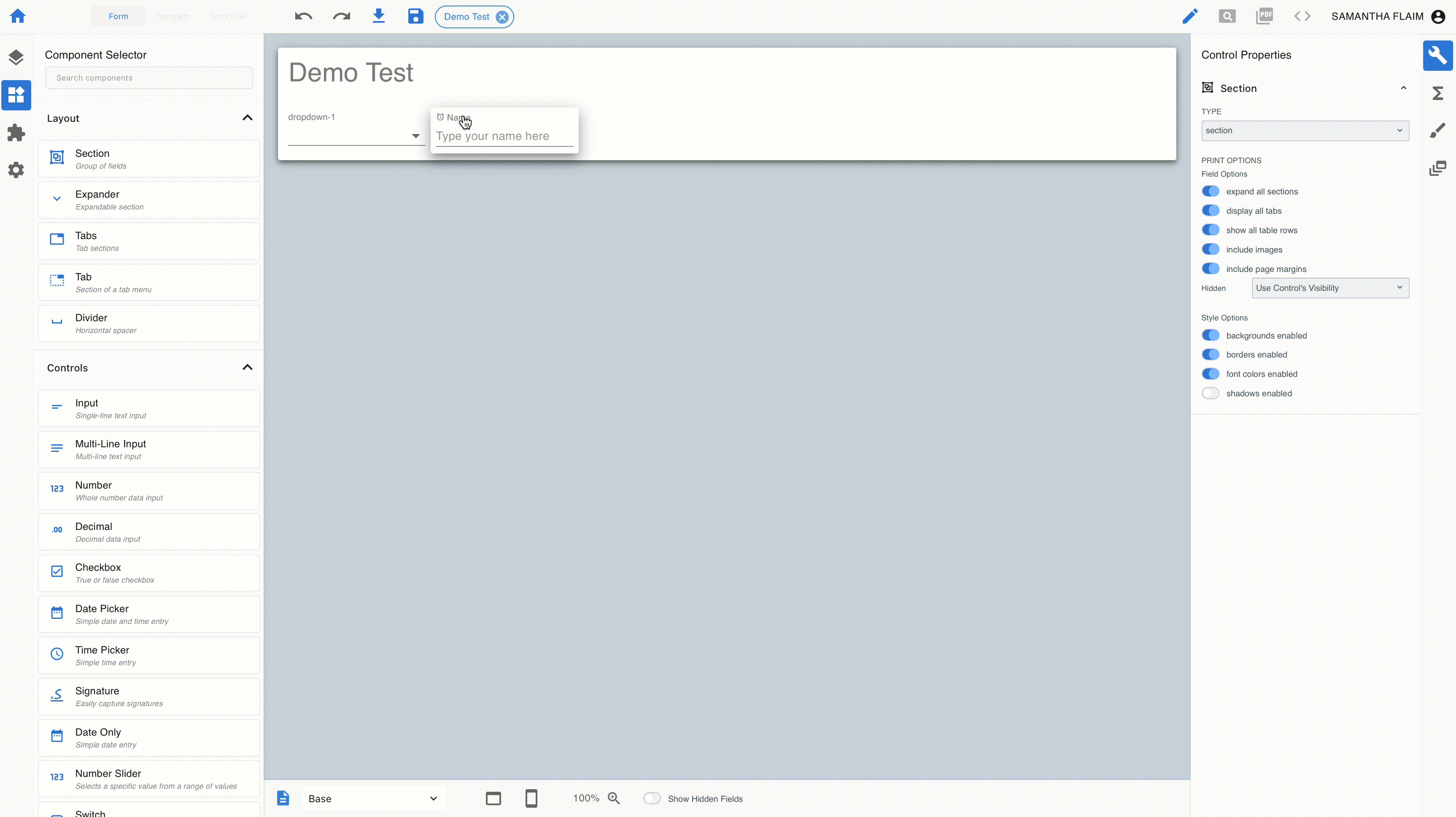Click the undo arrow icon
The width and height of the screenshot is (1456, 817).
(304, 16)
